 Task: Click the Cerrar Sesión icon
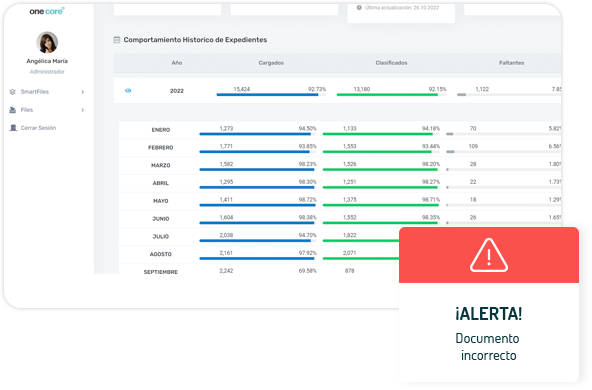click(x=13, y=128)
